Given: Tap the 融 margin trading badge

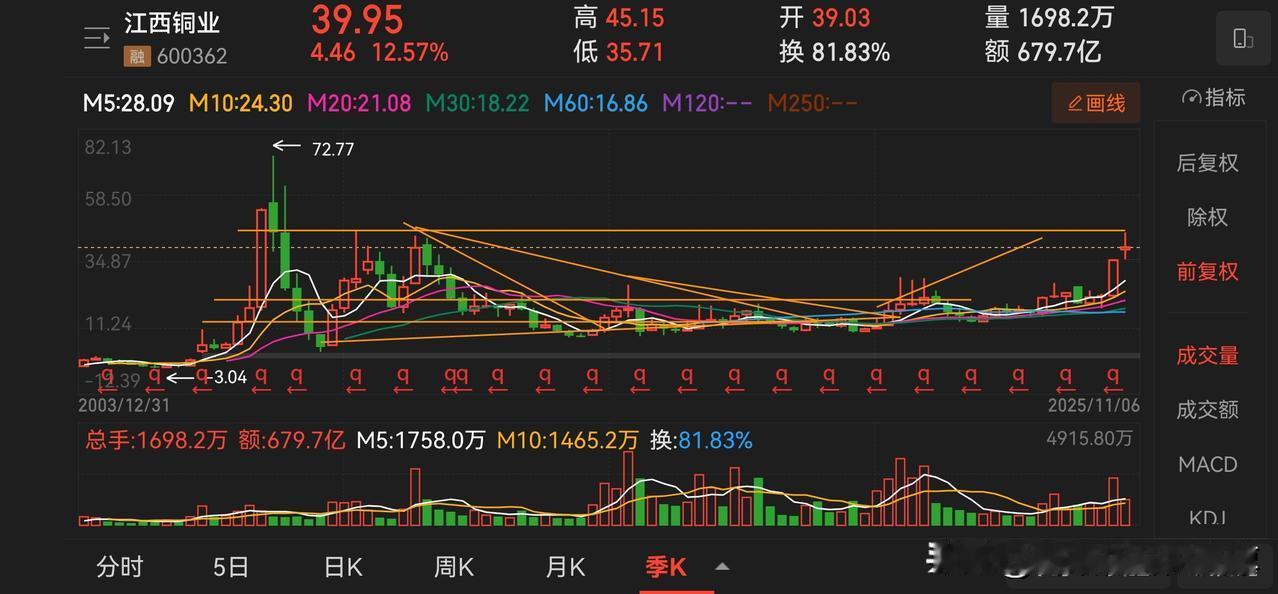Looking at the screenshot, I should [135, 57].
